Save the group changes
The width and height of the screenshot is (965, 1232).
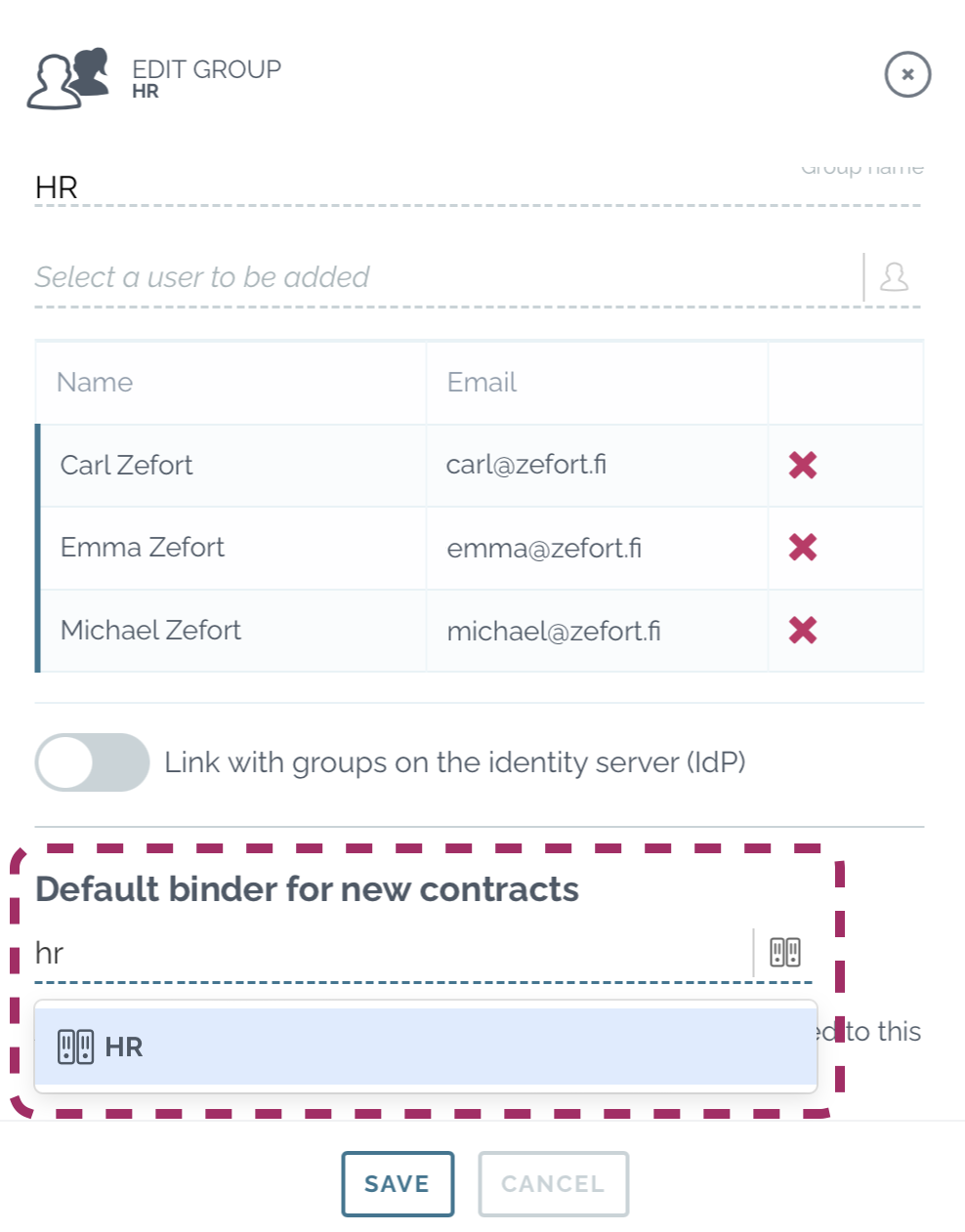tap(398, 1184)
